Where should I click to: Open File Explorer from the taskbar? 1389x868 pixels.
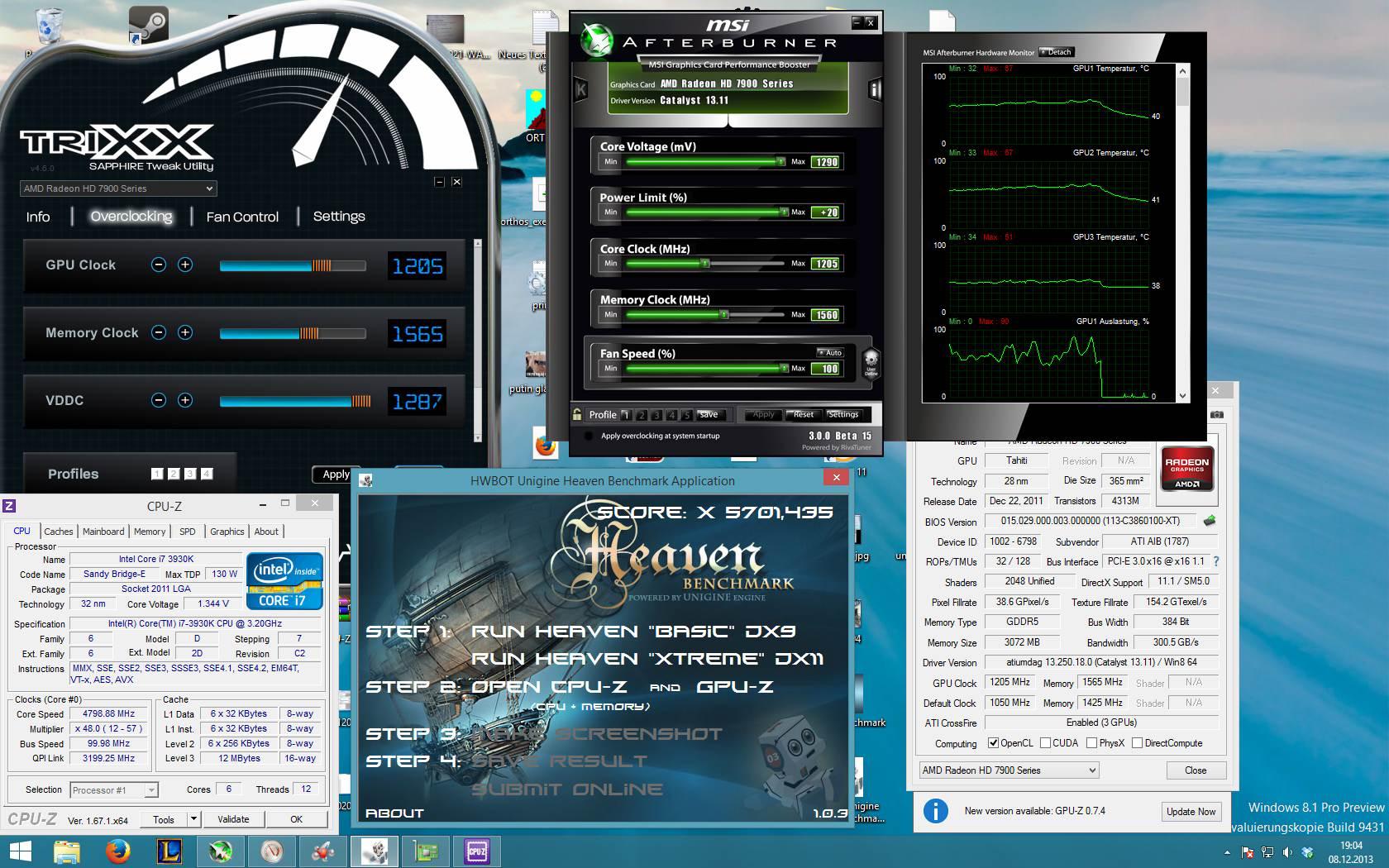click(x=67, y=851)
